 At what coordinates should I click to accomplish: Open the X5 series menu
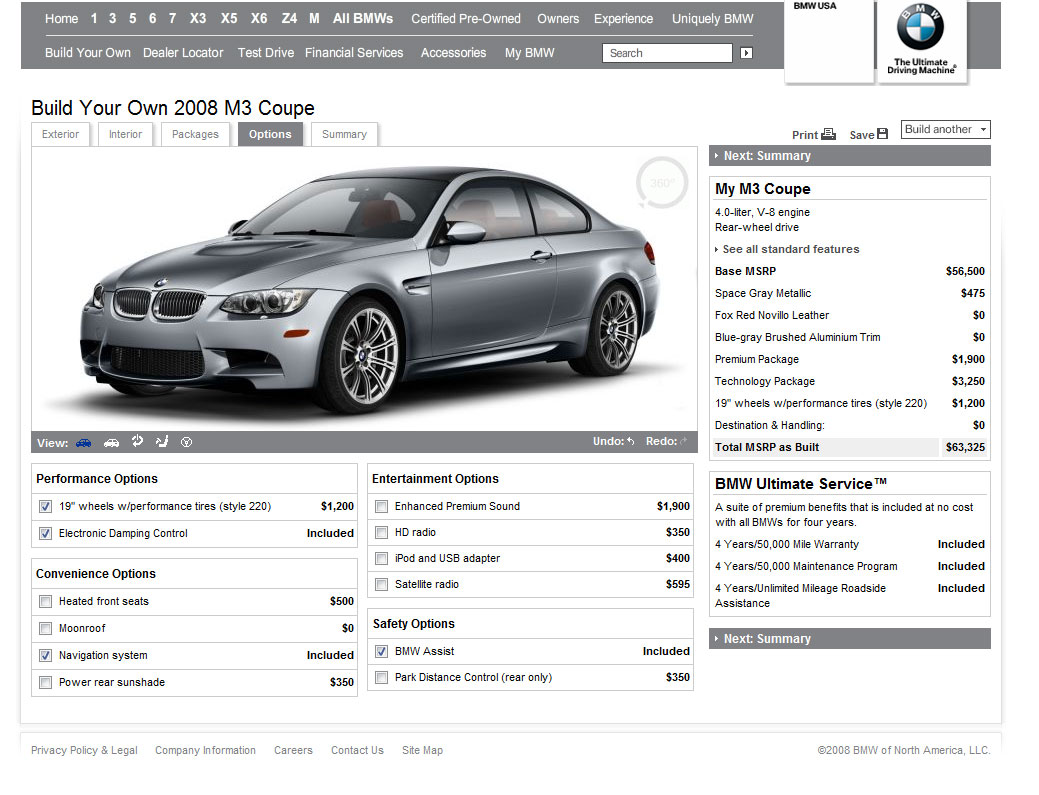tap(229, 19)
